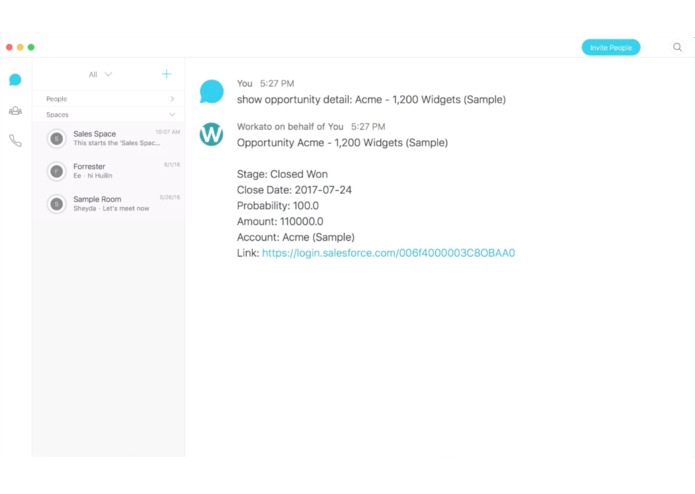Click the 'show opportunity detail' message text
Image resolution: width=695 pixels, height=494 pixels.
pyautogui.click(x=371, y=100)
